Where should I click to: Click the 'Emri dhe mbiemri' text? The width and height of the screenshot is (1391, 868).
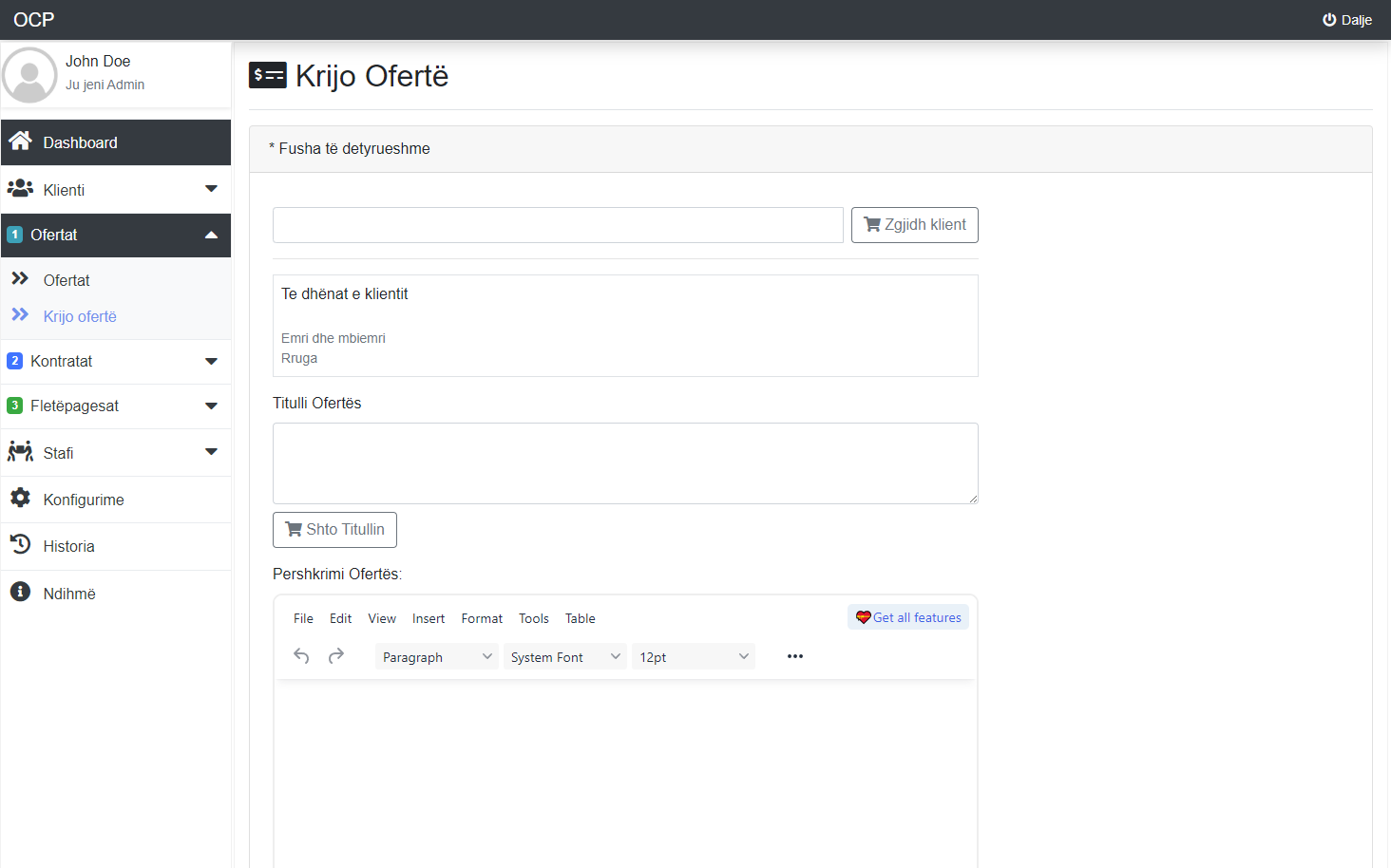(x=333, y=338)
